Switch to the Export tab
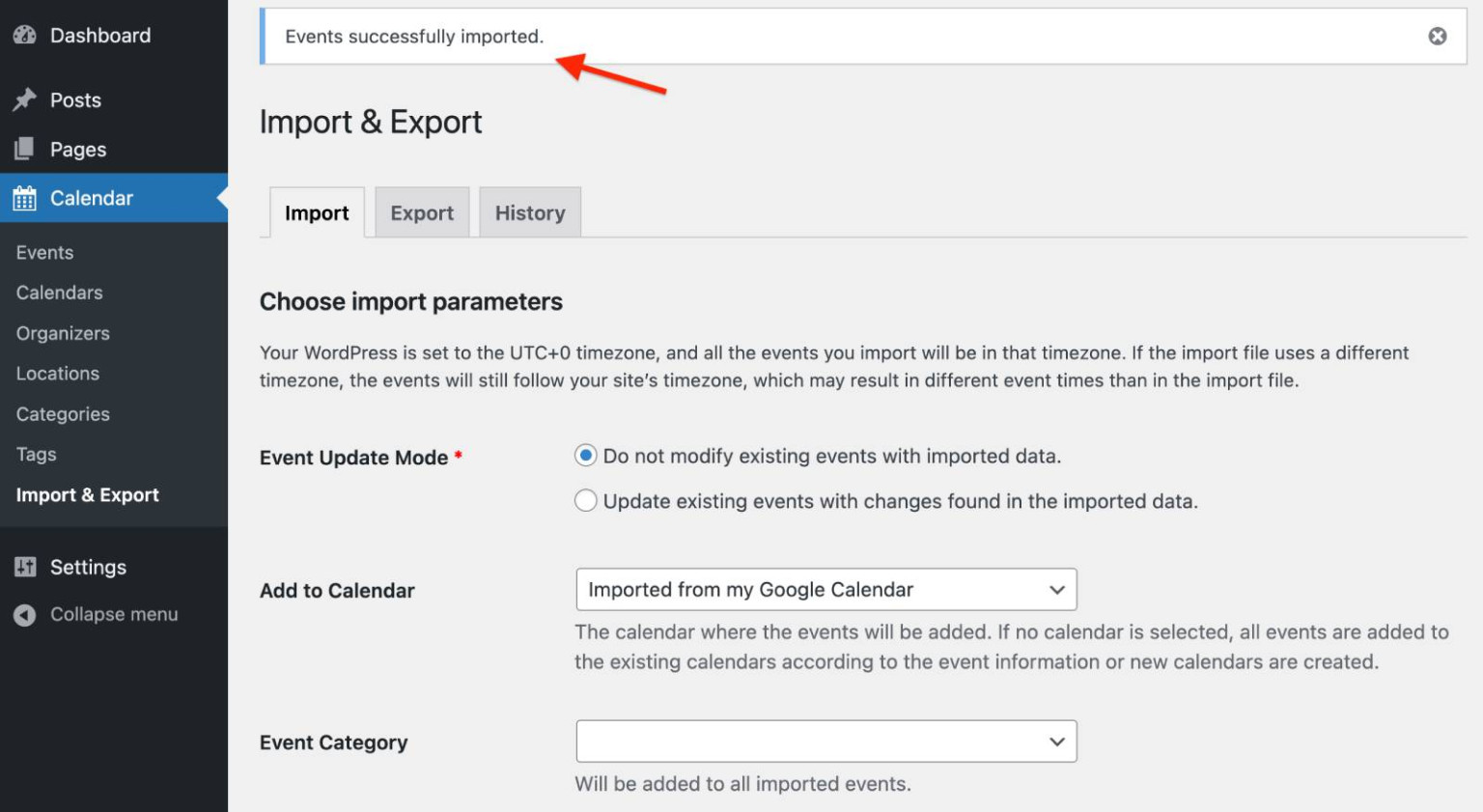The height and width of the screenshot is (812, 1483). (x=422, y=212)
